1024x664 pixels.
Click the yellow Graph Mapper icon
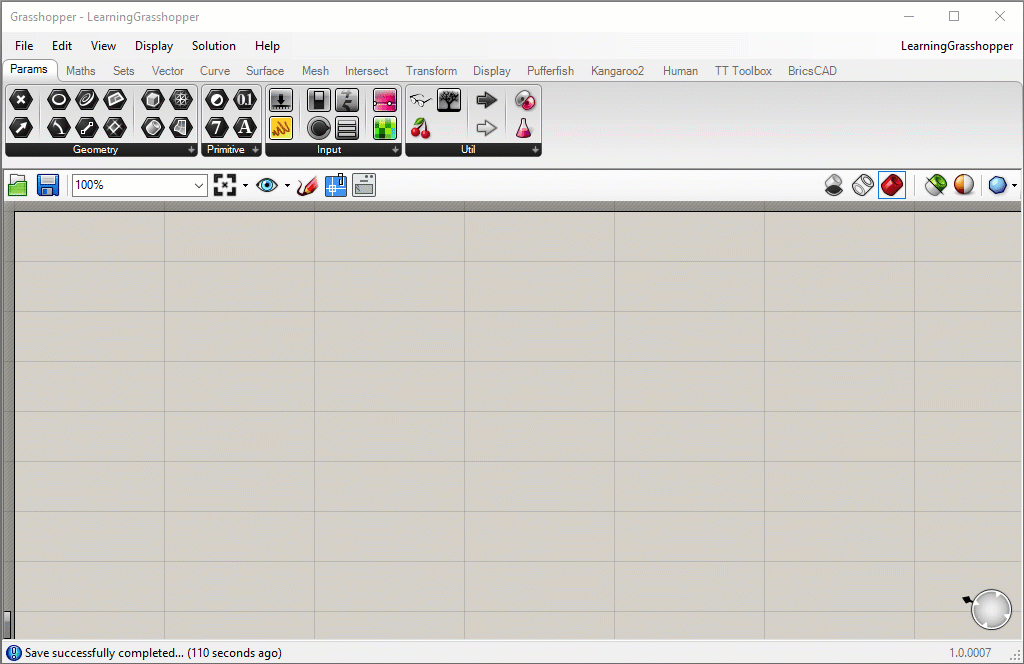281,127
